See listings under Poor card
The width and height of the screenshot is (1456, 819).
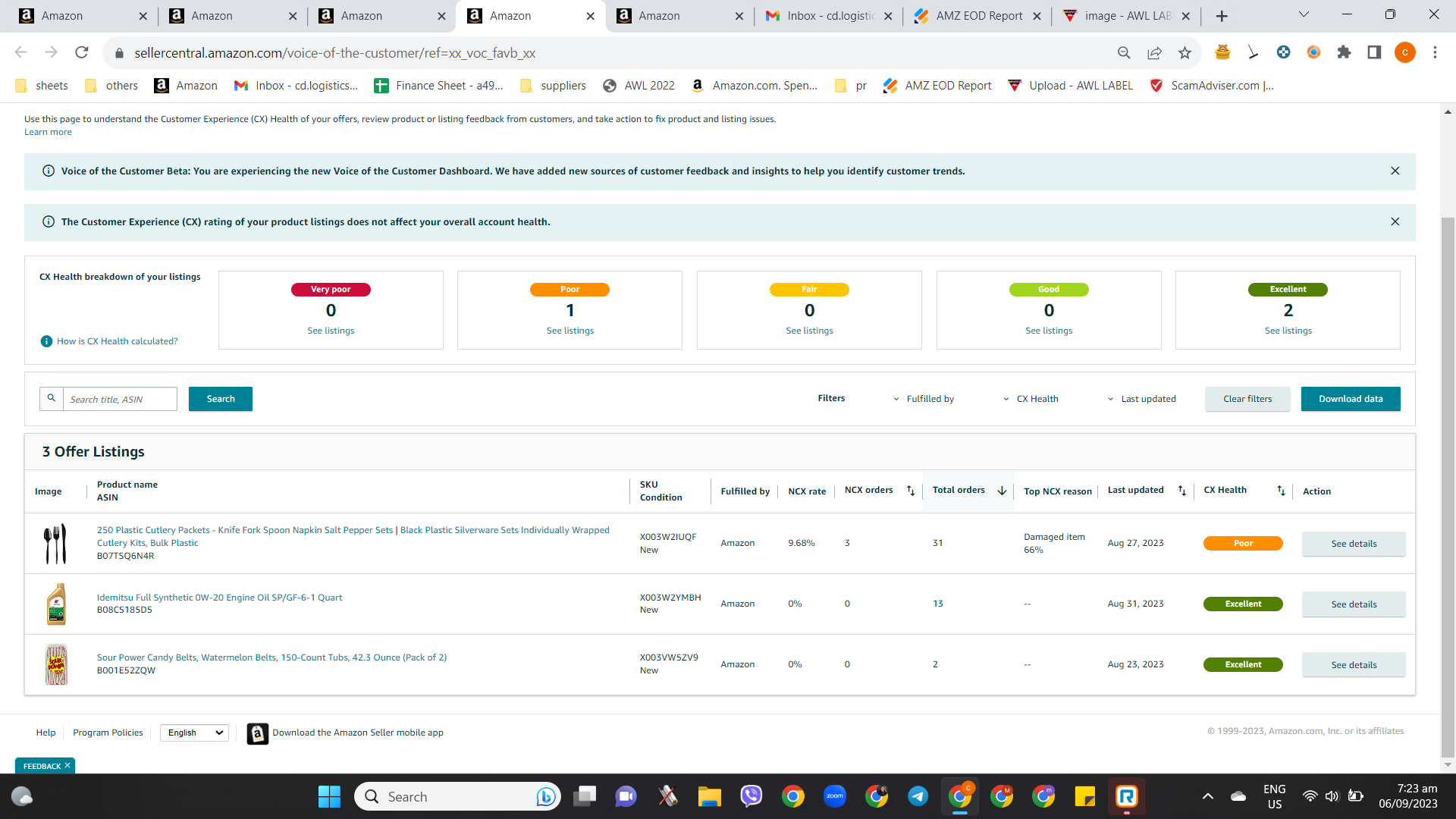coord(570,331)
